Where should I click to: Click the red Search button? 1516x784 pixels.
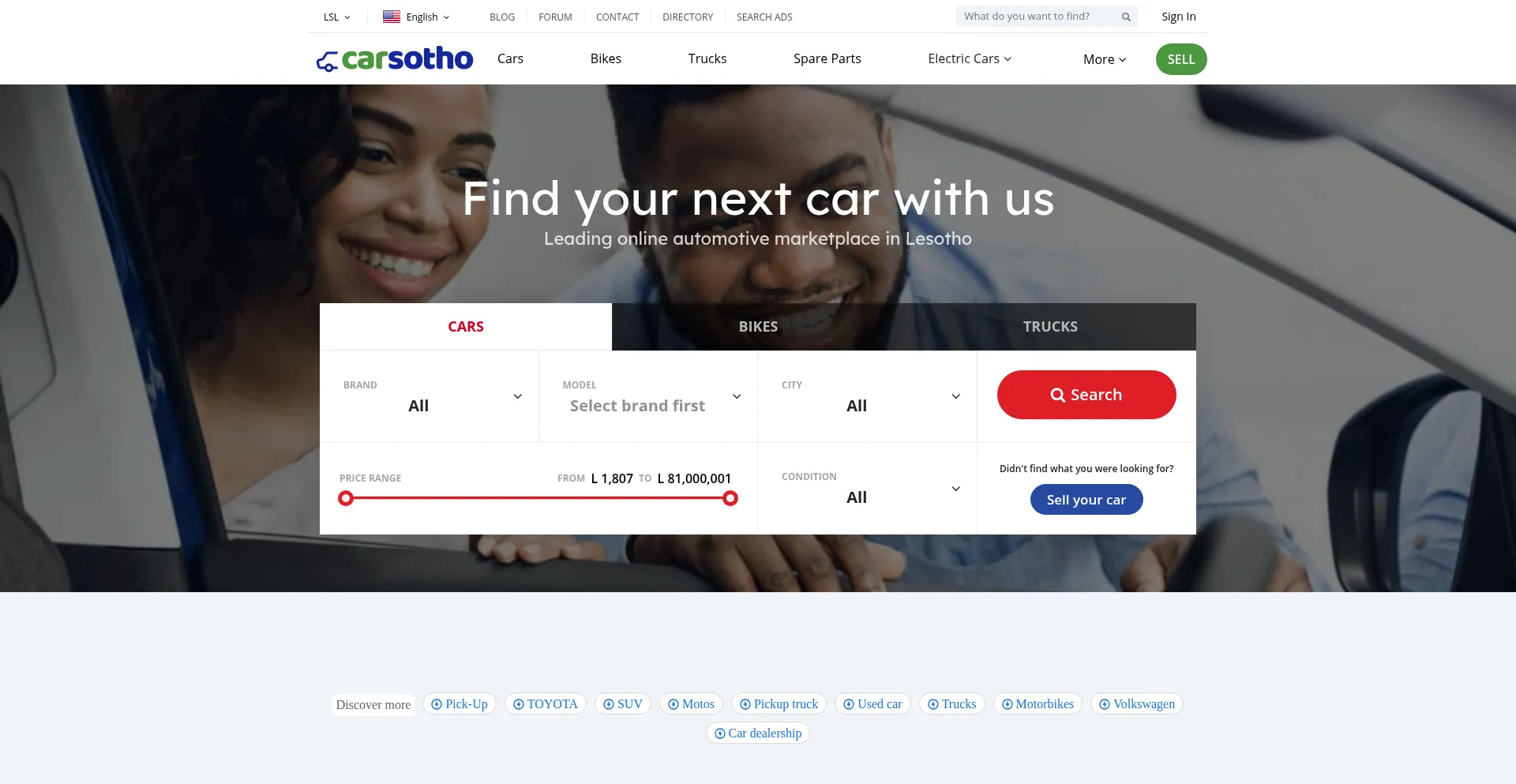coord(1086,395)
